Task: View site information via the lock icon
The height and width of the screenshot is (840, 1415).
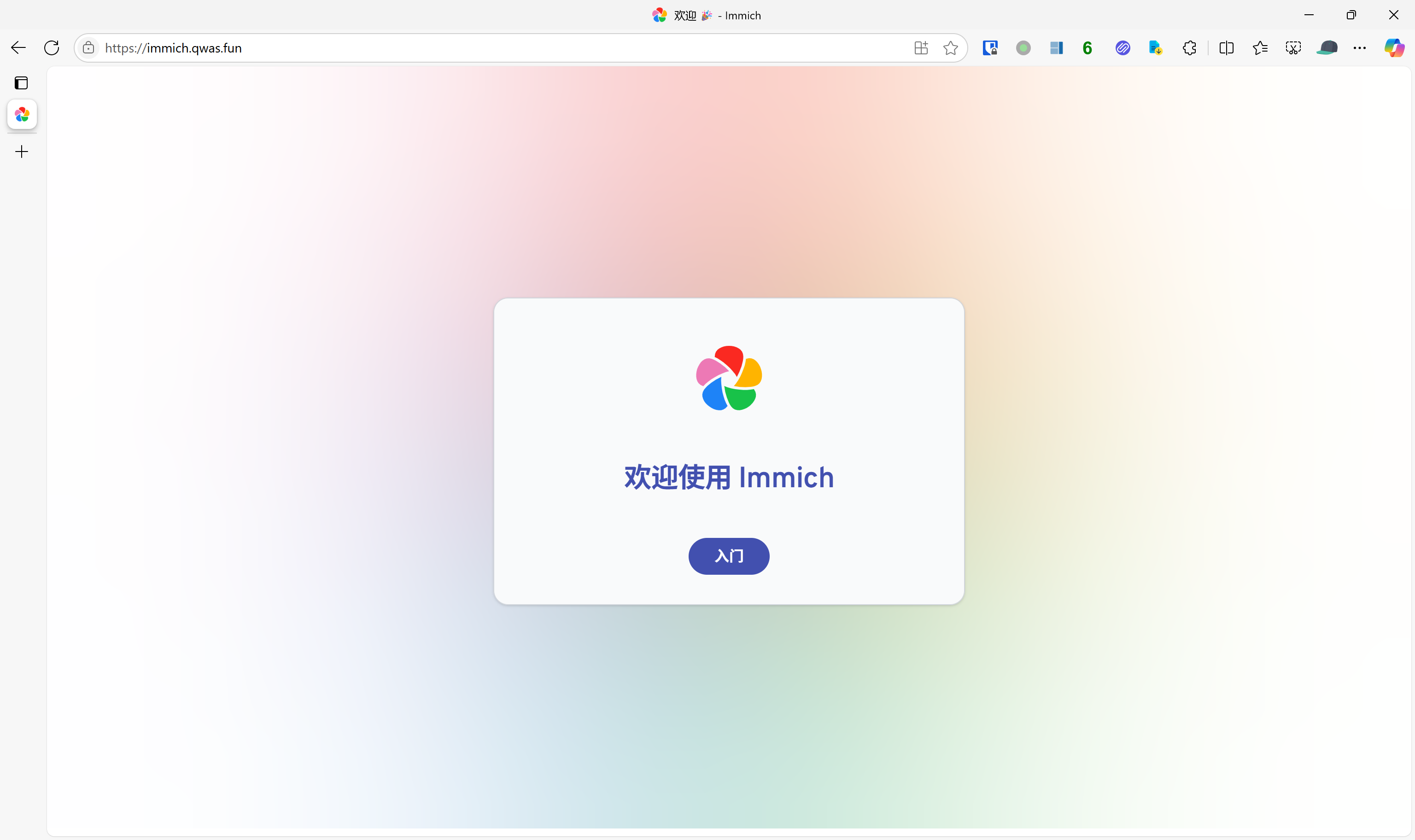Action: [88, 47]
